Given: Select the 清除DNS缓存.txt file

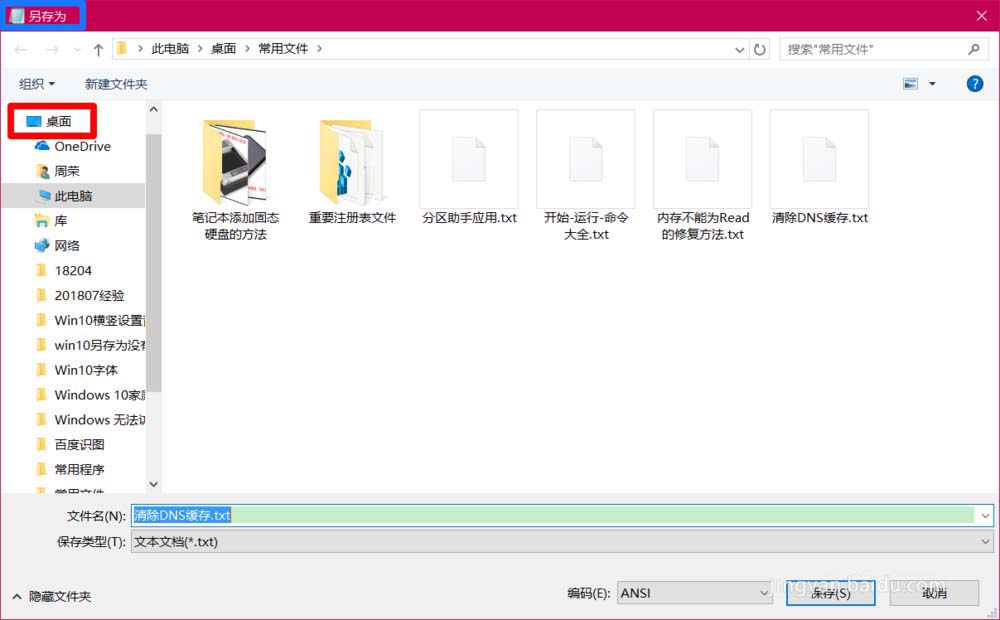Looking at the screenshot, I should coord(820,159).
